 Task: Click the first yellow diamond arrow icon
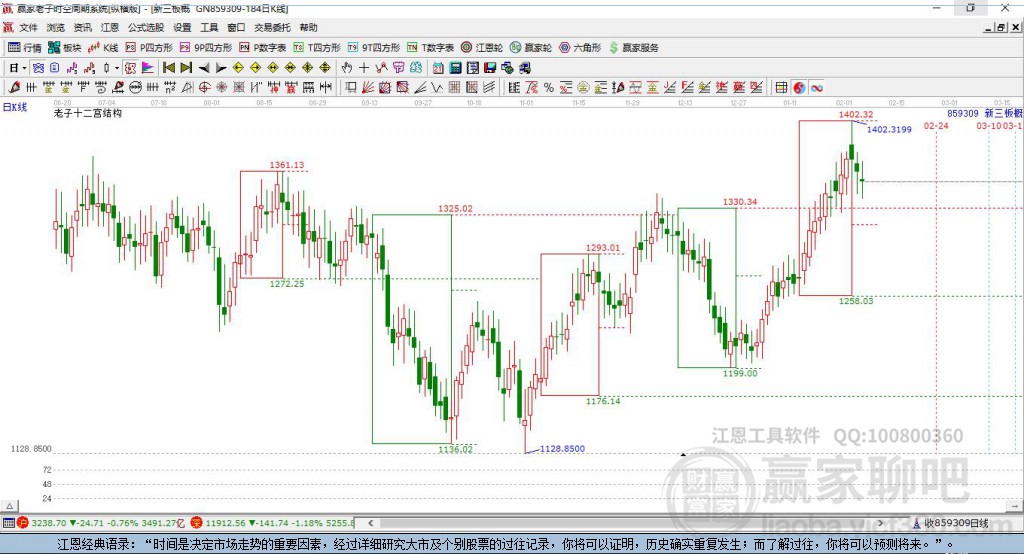[238, 68]
